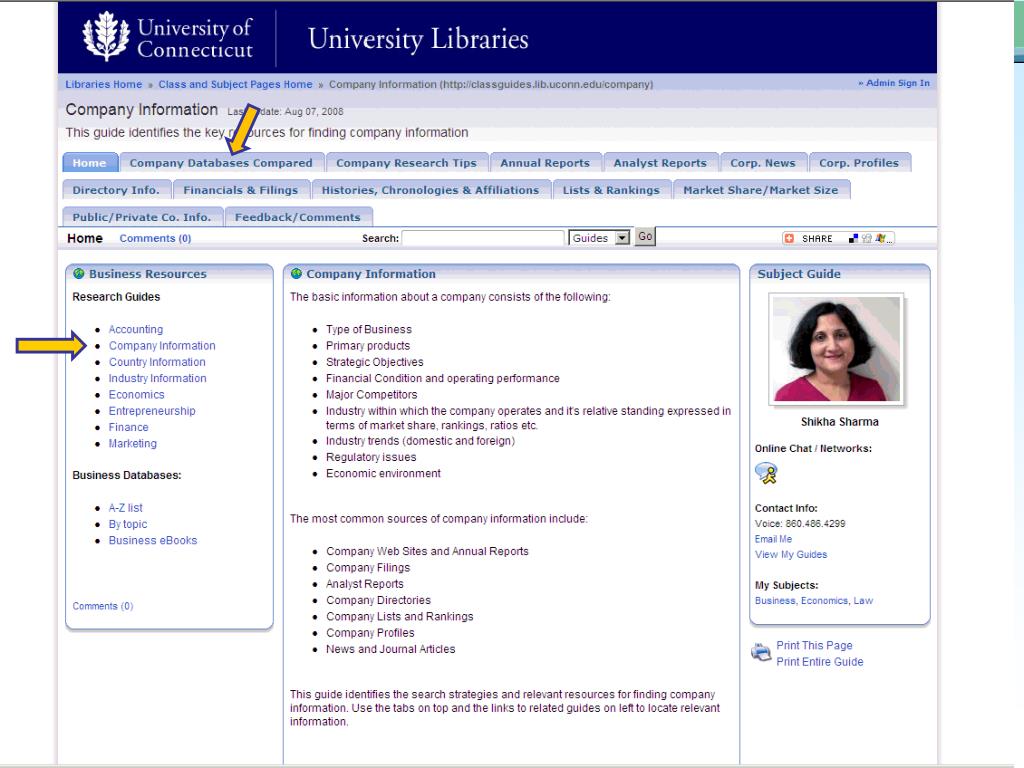Click Print Entire Guide
This screenshot has width=1024, height=768.
point(820,662)
